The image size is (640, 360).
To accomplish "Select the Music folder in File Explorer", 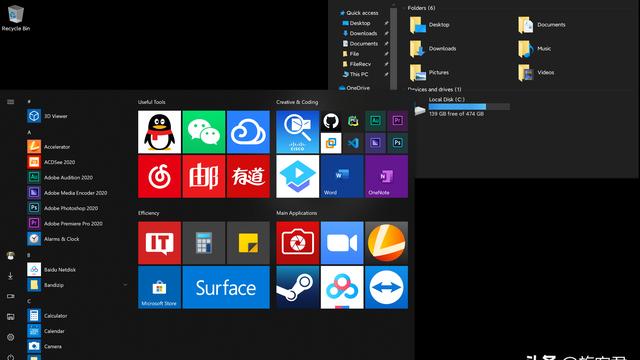I will coord(535,49).
